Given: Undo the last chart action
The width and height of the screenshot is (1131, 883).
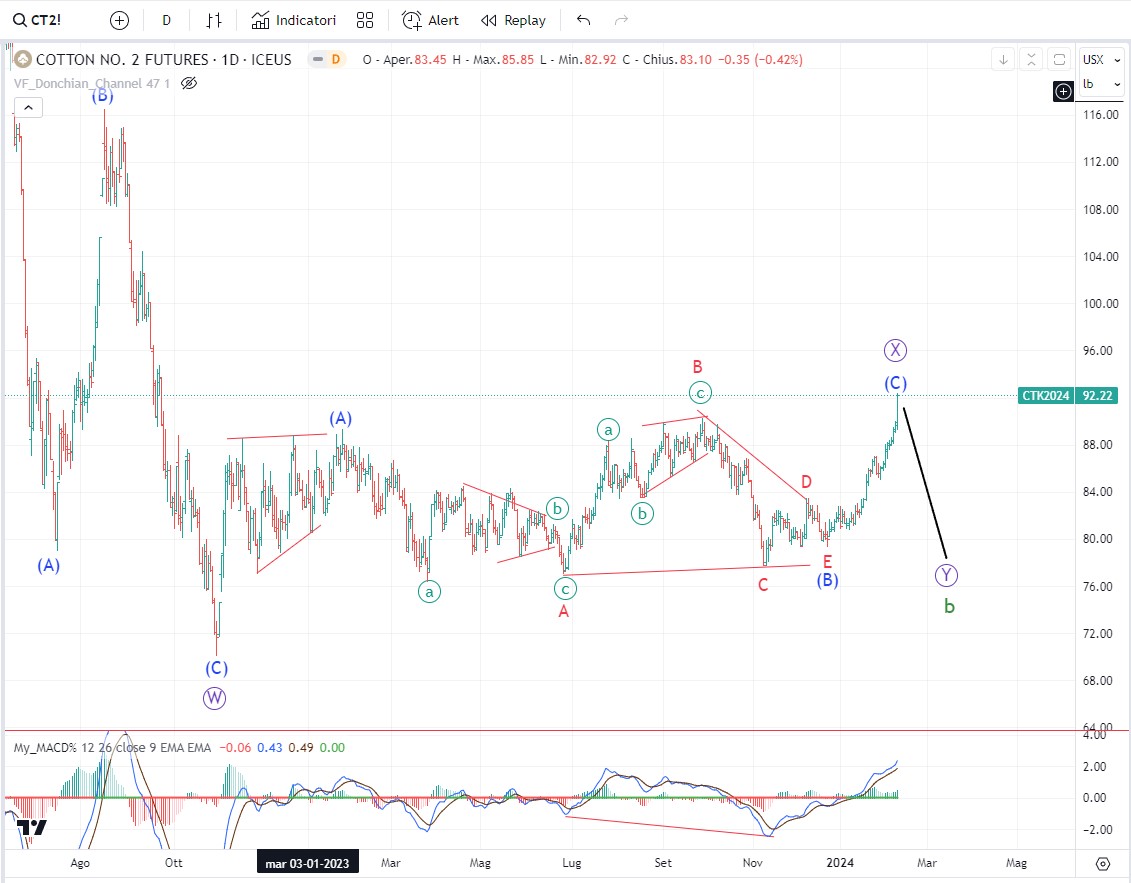Looking at the screenshot, I should tap(584, 20).
